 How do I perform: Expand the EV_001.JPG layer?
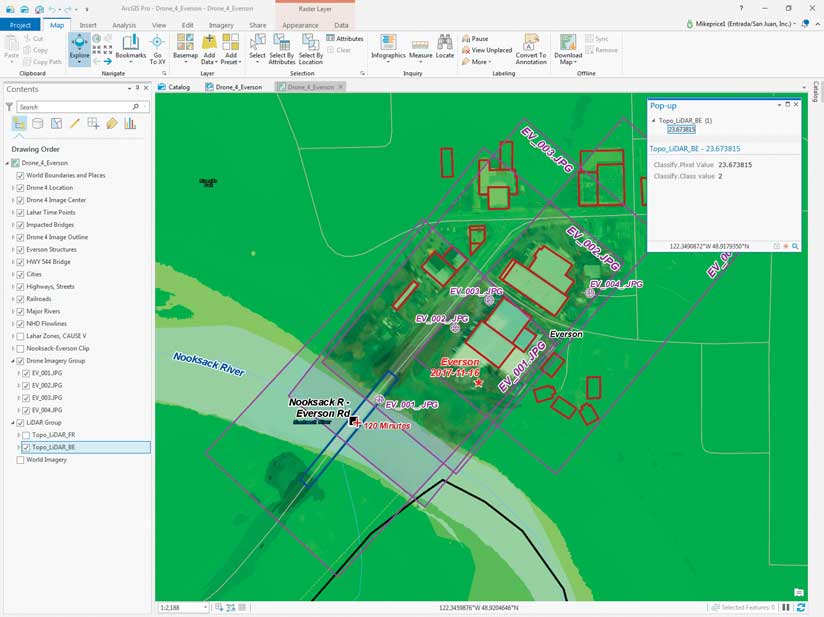tap(18, 373)
